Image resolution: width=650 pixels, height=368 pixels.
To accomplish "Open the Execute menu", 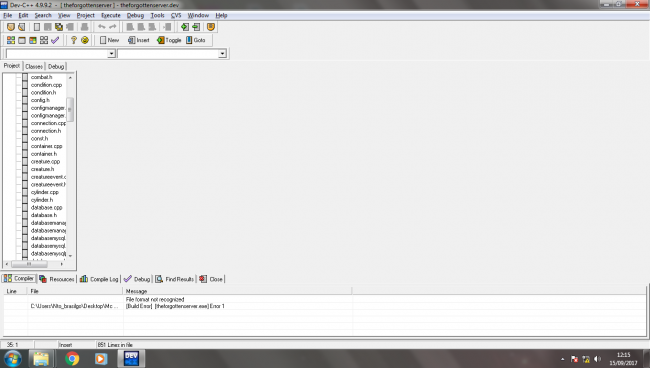I will (111, 15).
